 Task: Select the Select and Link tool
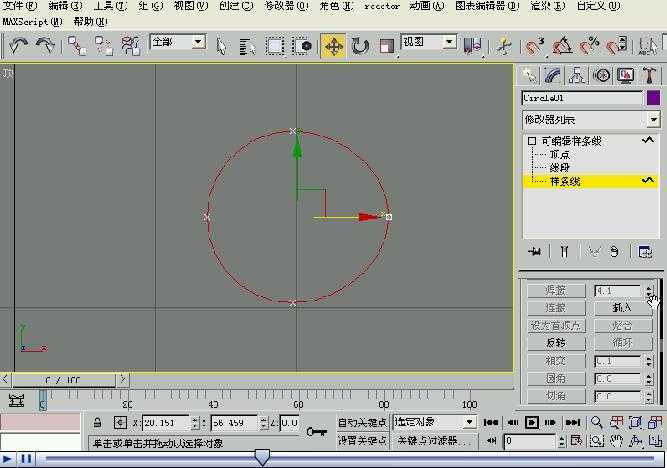(77, 46)
